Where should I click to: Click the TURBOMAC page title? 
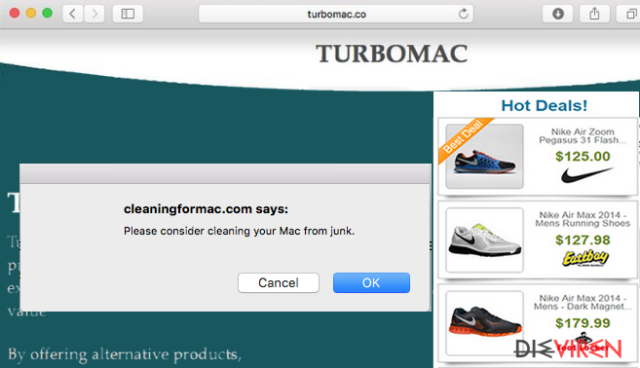pos(392,54)
